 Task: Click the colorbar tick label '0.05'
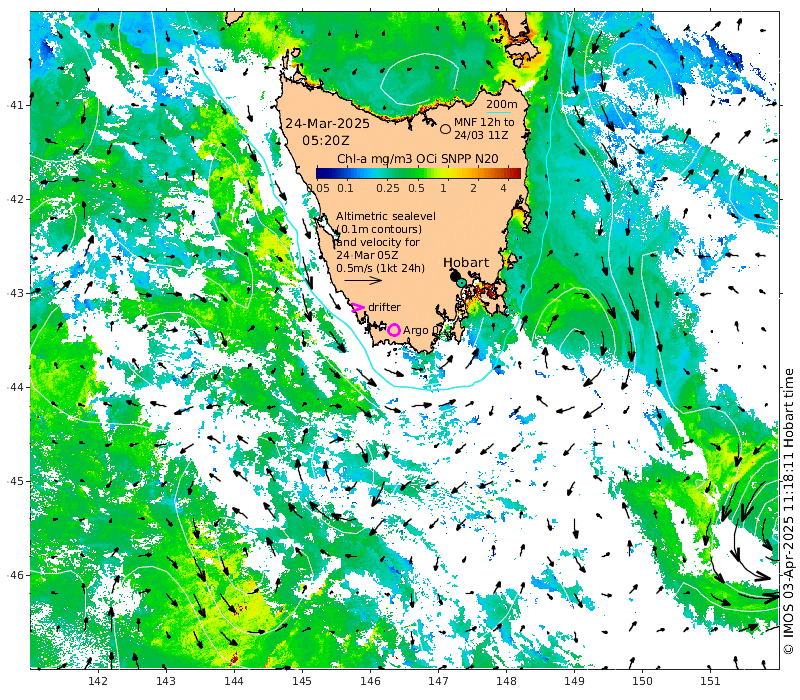coord(318,188)
